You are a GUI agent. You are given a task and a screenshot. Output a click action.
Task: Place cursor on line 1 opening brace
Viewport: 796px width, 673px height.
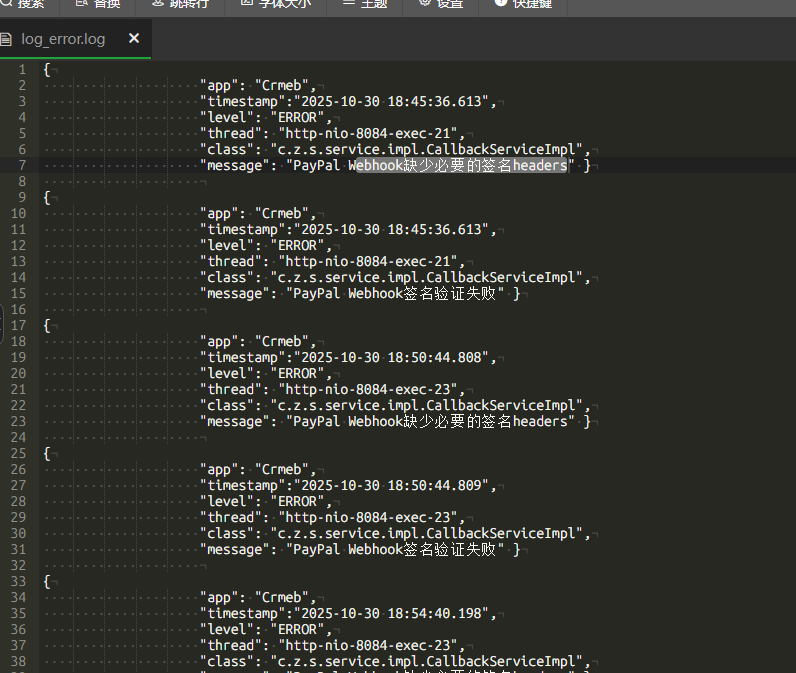click(x=47, y=69)
